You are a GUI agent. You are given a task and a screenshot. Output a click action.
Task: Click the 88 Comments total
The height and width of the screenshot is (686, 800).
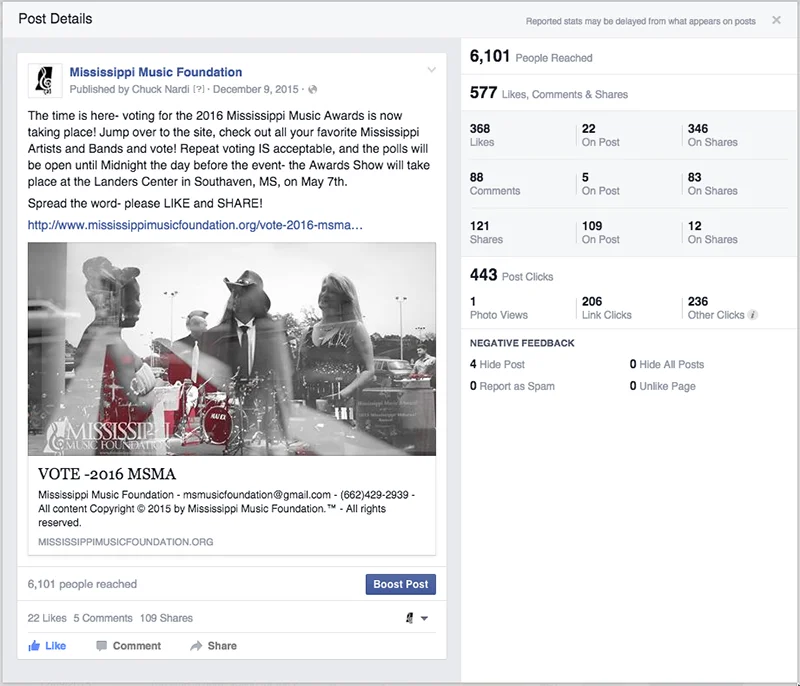[x=495, y=184]
